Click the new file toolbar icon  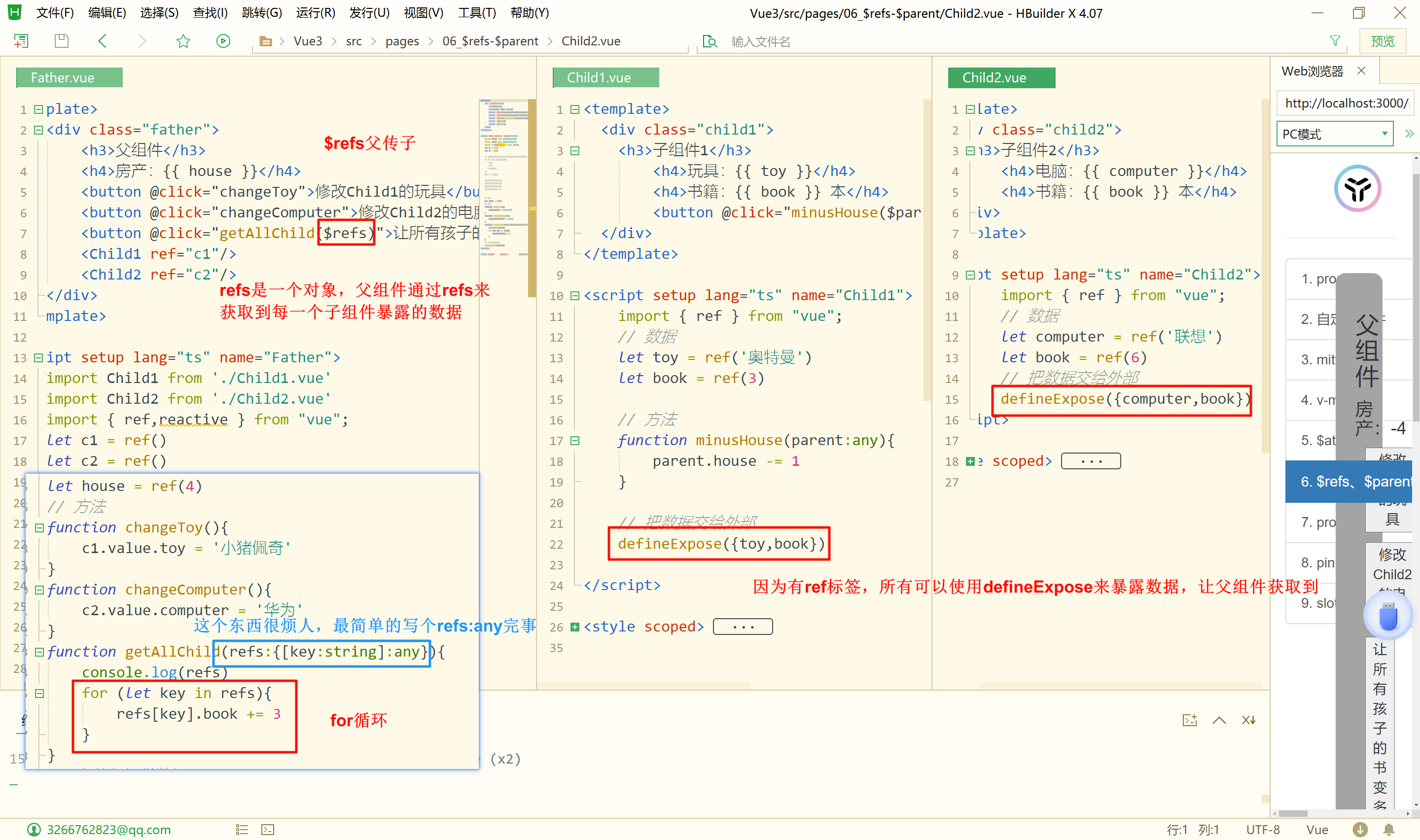tap(21, 41)
